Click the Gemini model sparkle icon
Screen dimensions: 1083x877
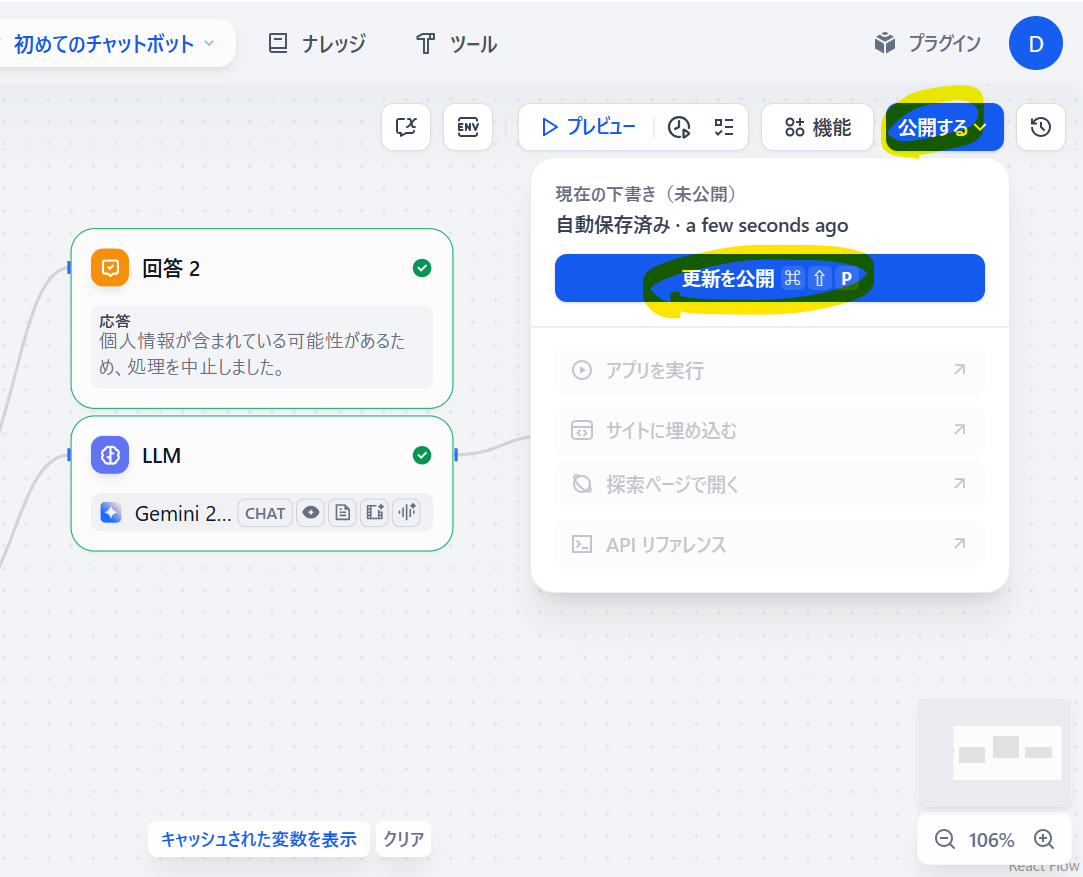111,512
